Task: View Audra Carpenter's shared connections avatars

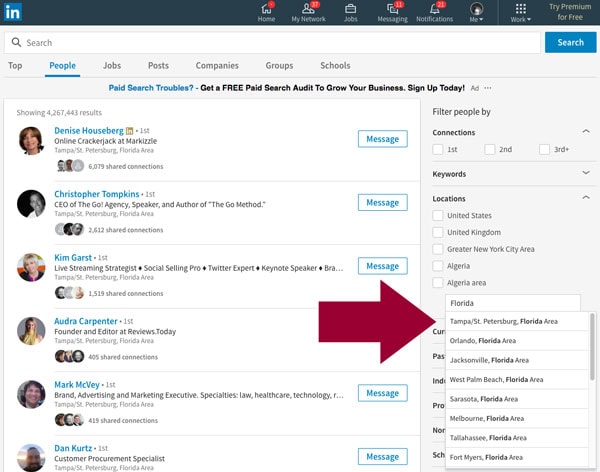Action: point(69,357)
